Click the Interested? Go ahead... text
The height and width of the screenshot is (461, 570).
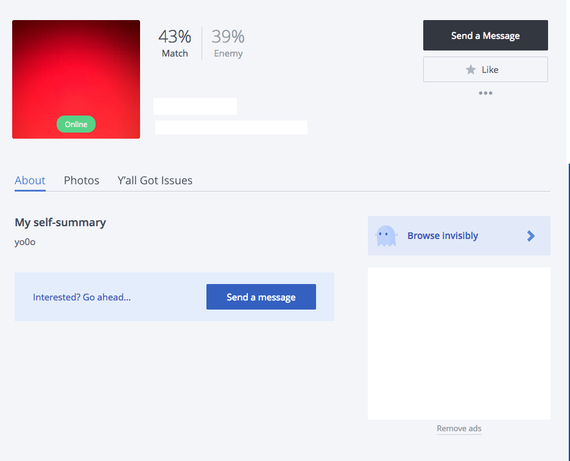pos(82,297)
